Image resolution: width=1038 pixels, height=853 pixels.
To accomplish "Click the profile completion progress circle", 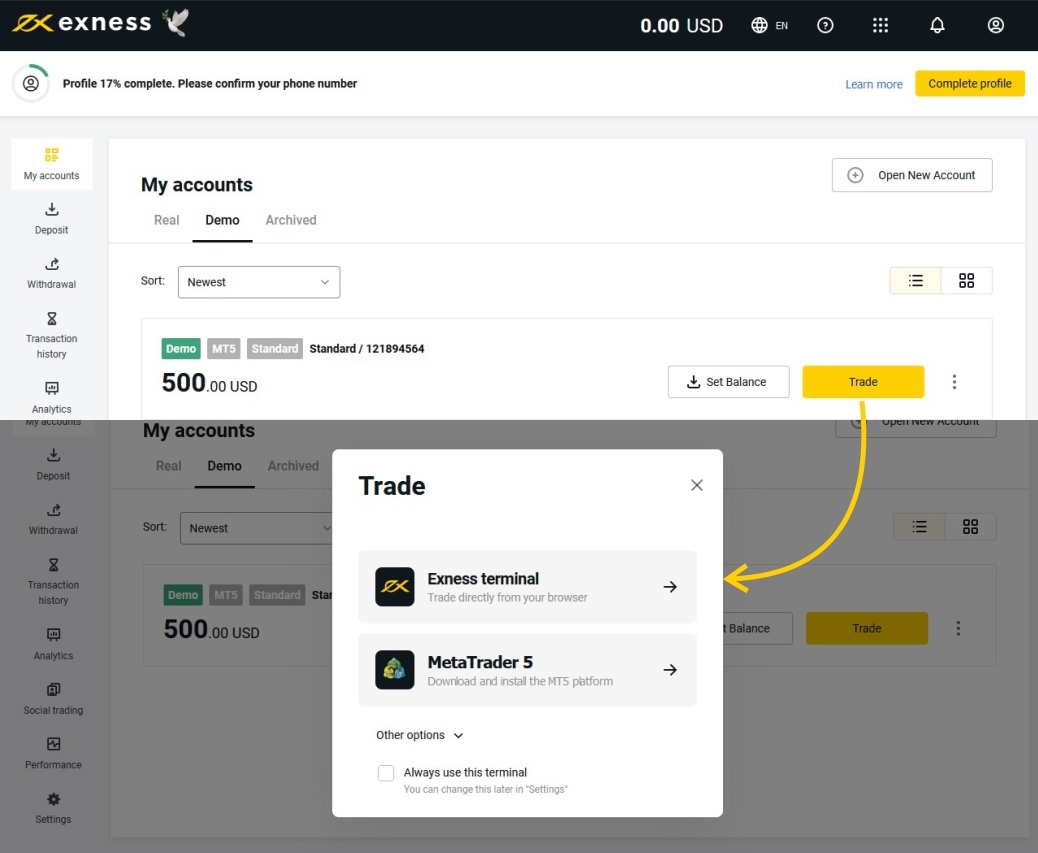I will pos(30,83).
